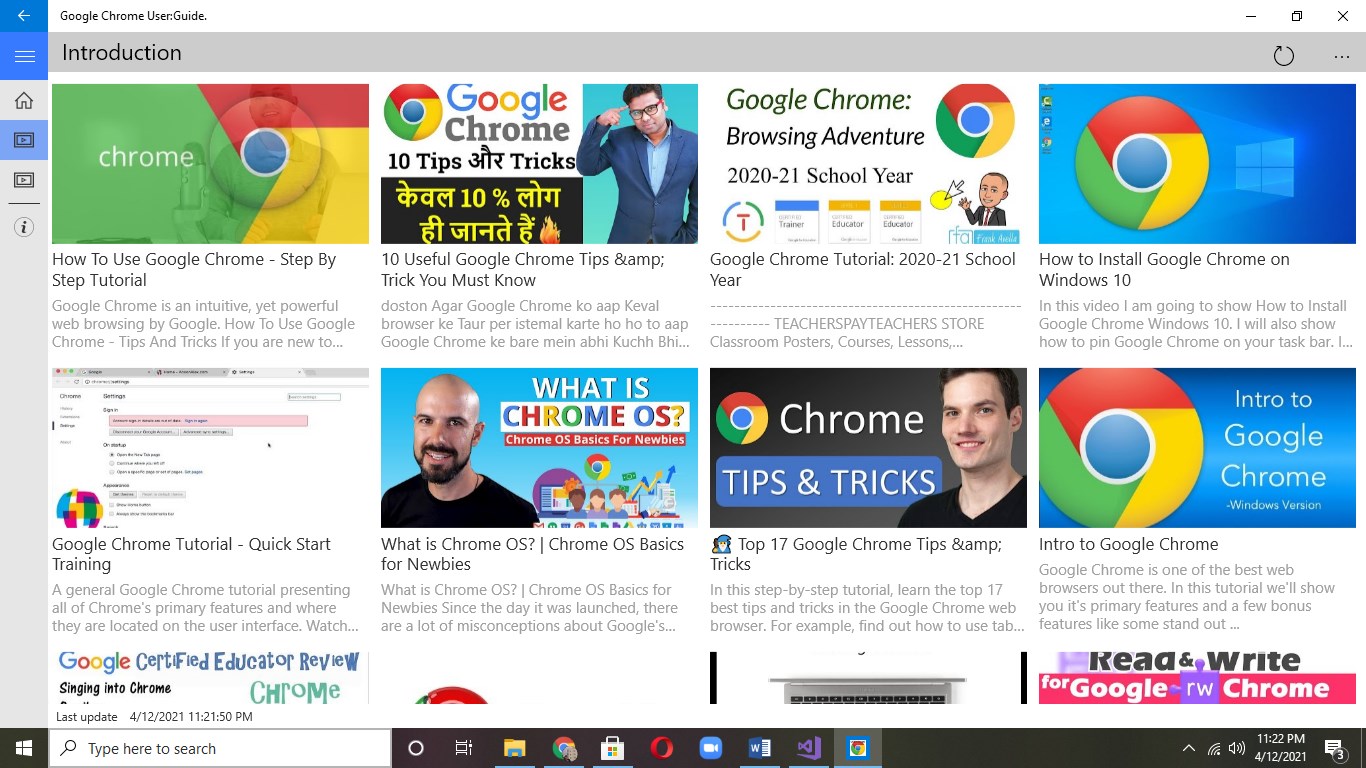Go to Home in the sidebar

pyautogui.click(x=24, y=100)
